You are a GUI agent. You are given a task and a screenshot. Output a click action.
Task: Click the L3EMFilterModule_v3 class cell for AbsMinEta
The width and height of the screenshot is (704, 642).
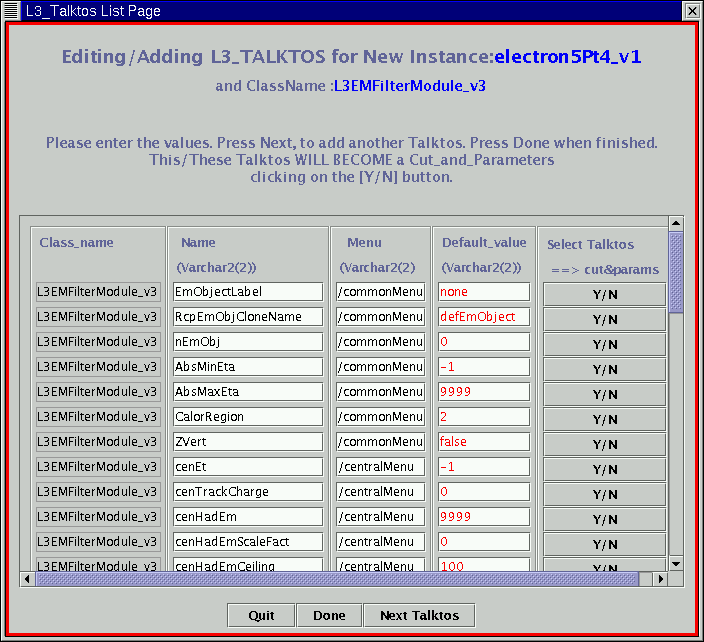point(97,367)
